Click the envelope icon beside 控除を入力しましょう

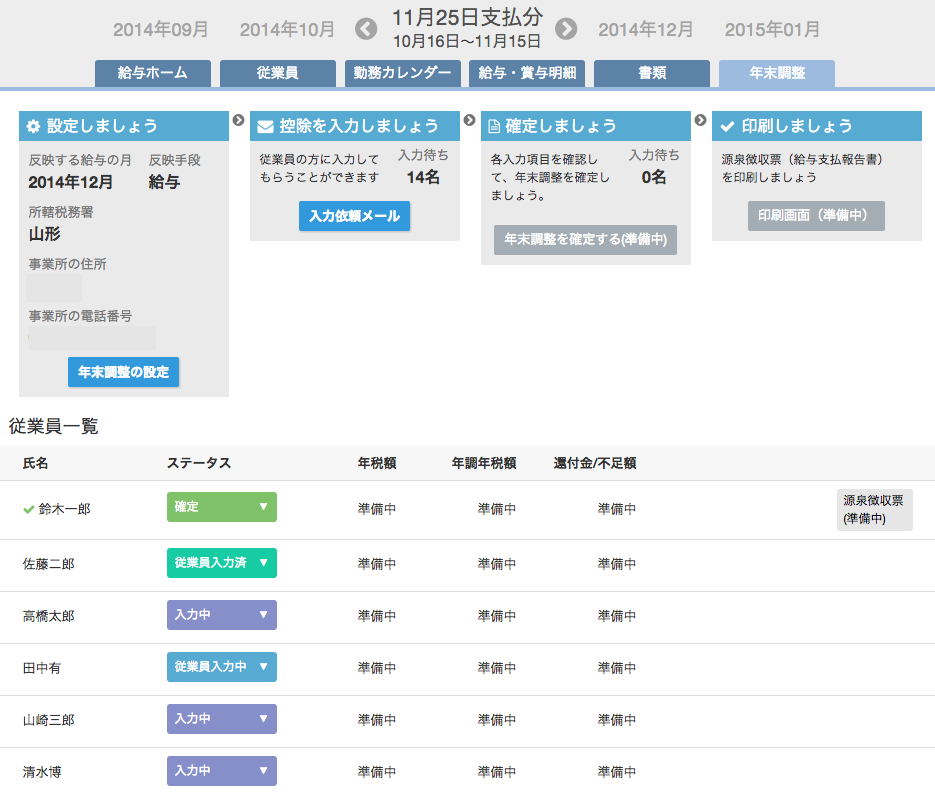pos(265,126)
